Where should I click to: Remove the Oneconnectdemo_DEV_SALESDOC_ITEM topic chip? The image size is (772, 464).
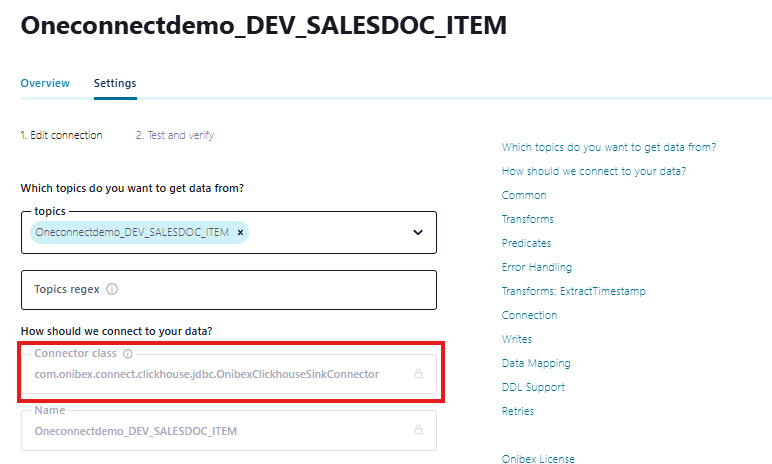pos(240,232)
